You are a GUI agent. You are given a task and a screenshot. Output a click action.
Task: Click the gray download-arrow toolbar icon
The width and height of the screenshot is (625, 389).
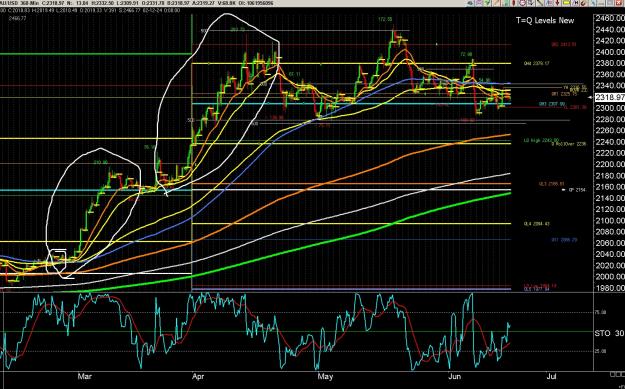pos(531,3)
